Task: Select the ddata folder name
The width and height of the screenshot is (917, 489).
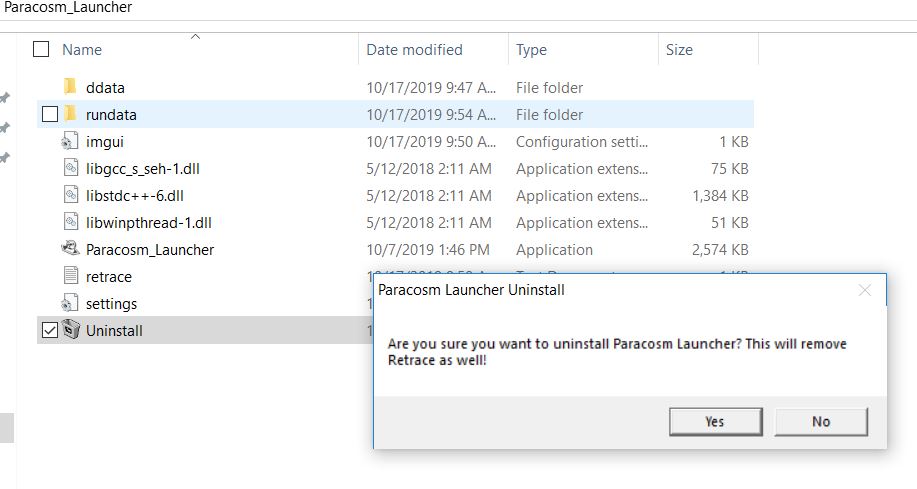Action: pyautogui.click(x=105, y=88)
